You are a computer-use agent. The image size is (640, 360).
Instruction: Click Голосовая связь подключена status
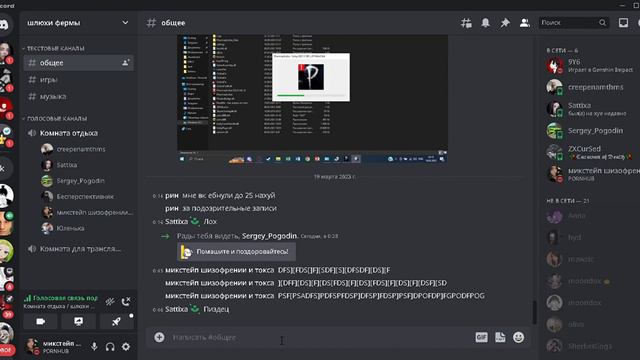point(61,298)
